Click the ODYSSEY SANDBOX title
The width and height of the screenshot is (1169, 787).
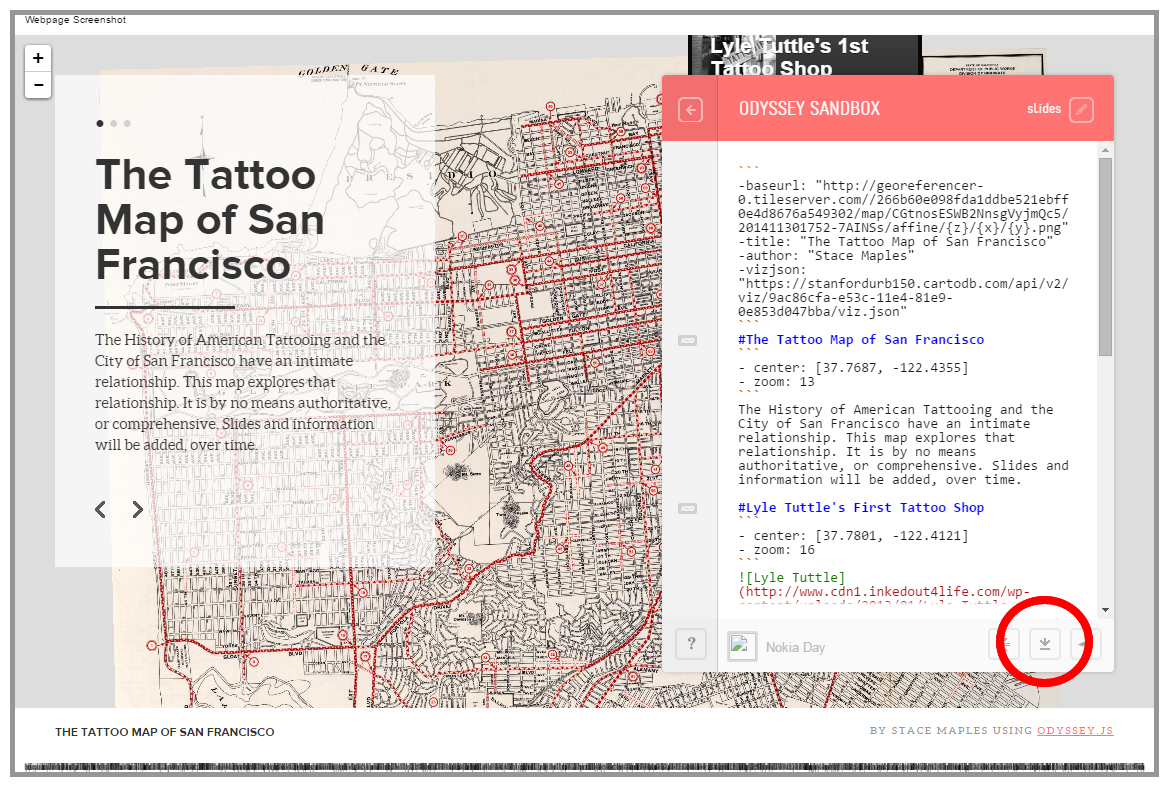(x=809, y=109)
